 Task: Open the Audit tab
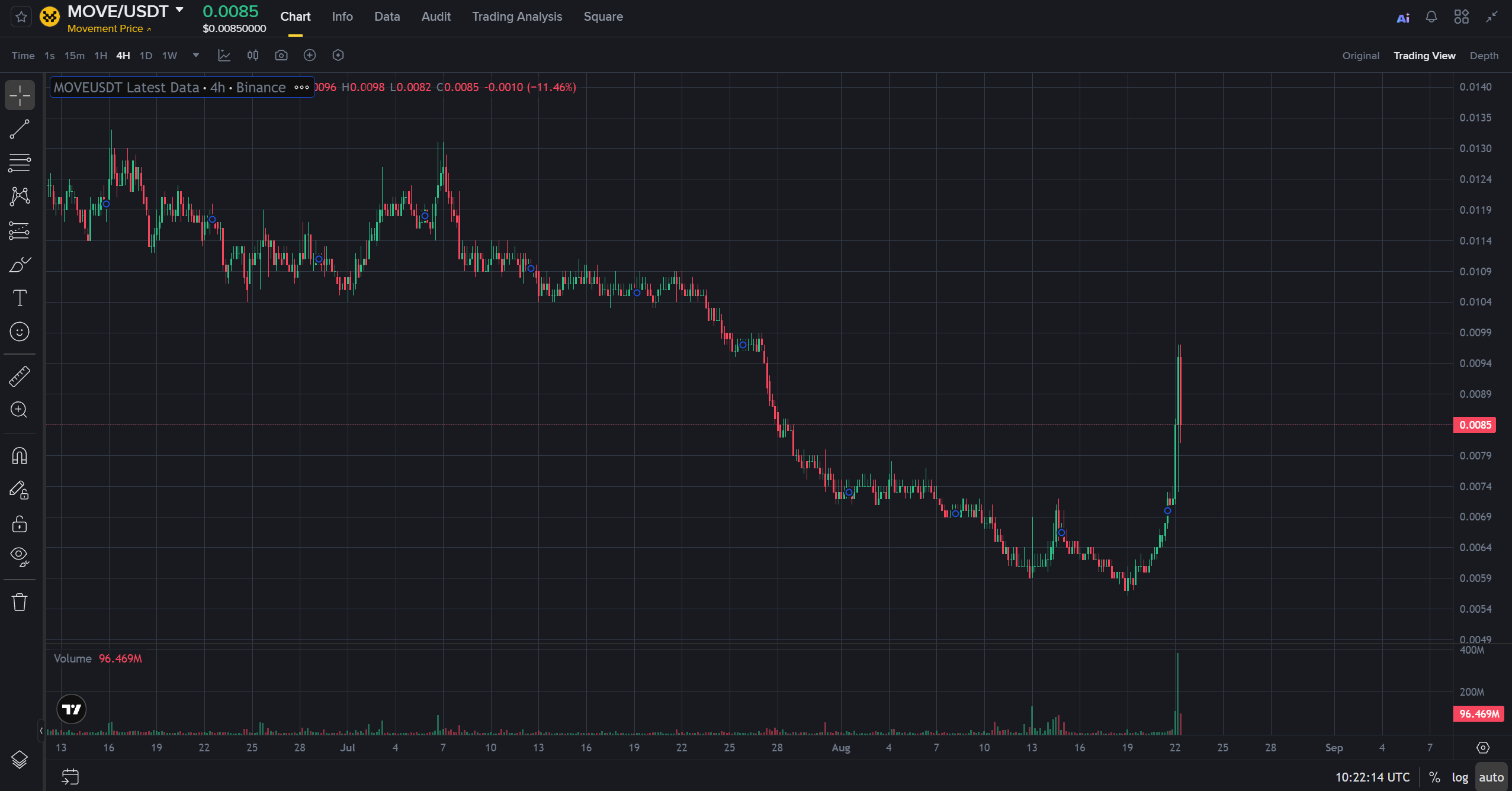point(436,17)
